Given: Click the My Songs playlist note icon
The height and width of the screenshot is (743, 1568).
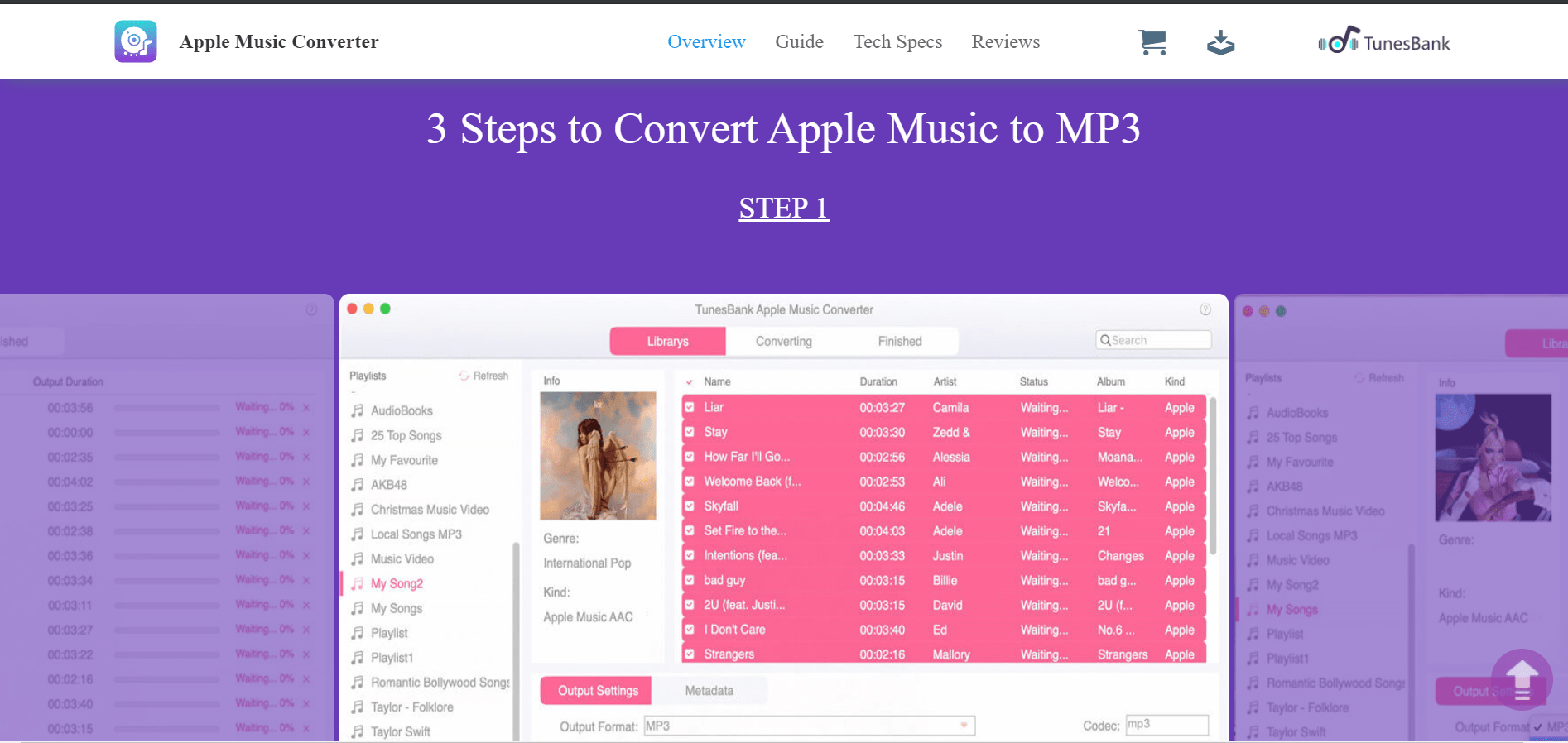Looking at the screenshot, I should pyautogui.click(x=357, y=608).
